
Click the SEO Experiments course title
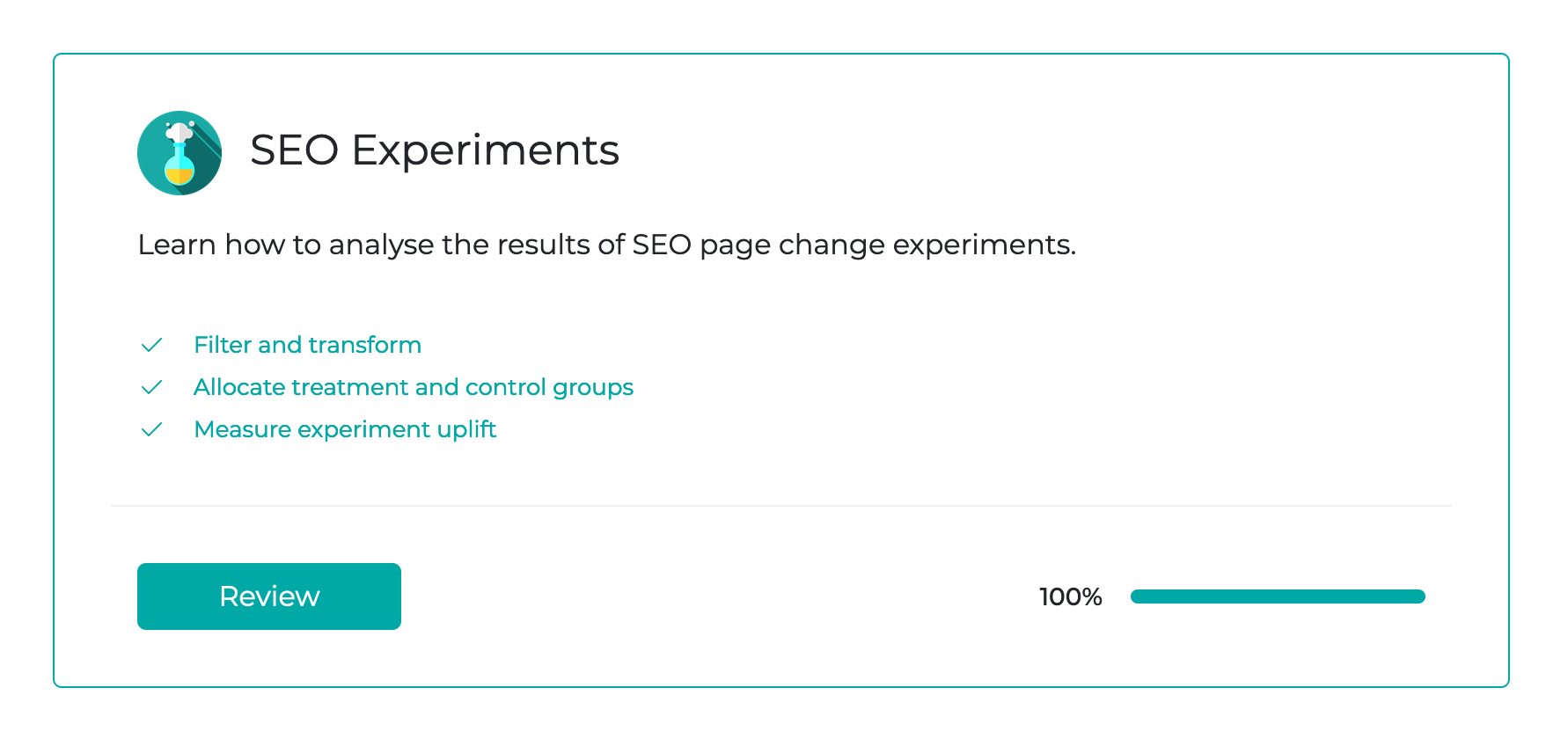(435, 150)
